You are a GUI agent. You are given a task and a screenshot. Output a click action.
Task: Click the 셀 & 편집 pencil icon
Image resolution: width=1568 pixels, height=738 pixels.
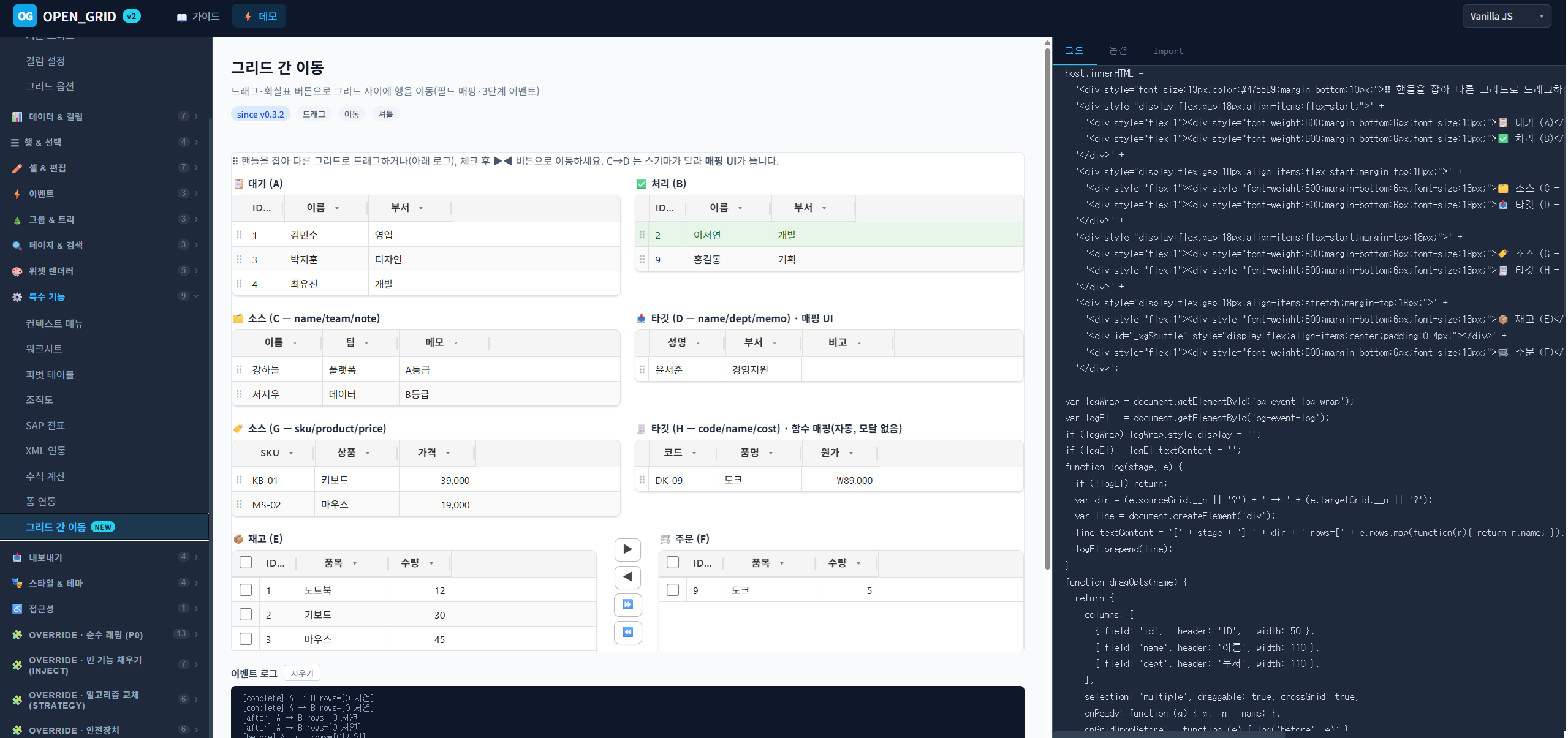17,168
